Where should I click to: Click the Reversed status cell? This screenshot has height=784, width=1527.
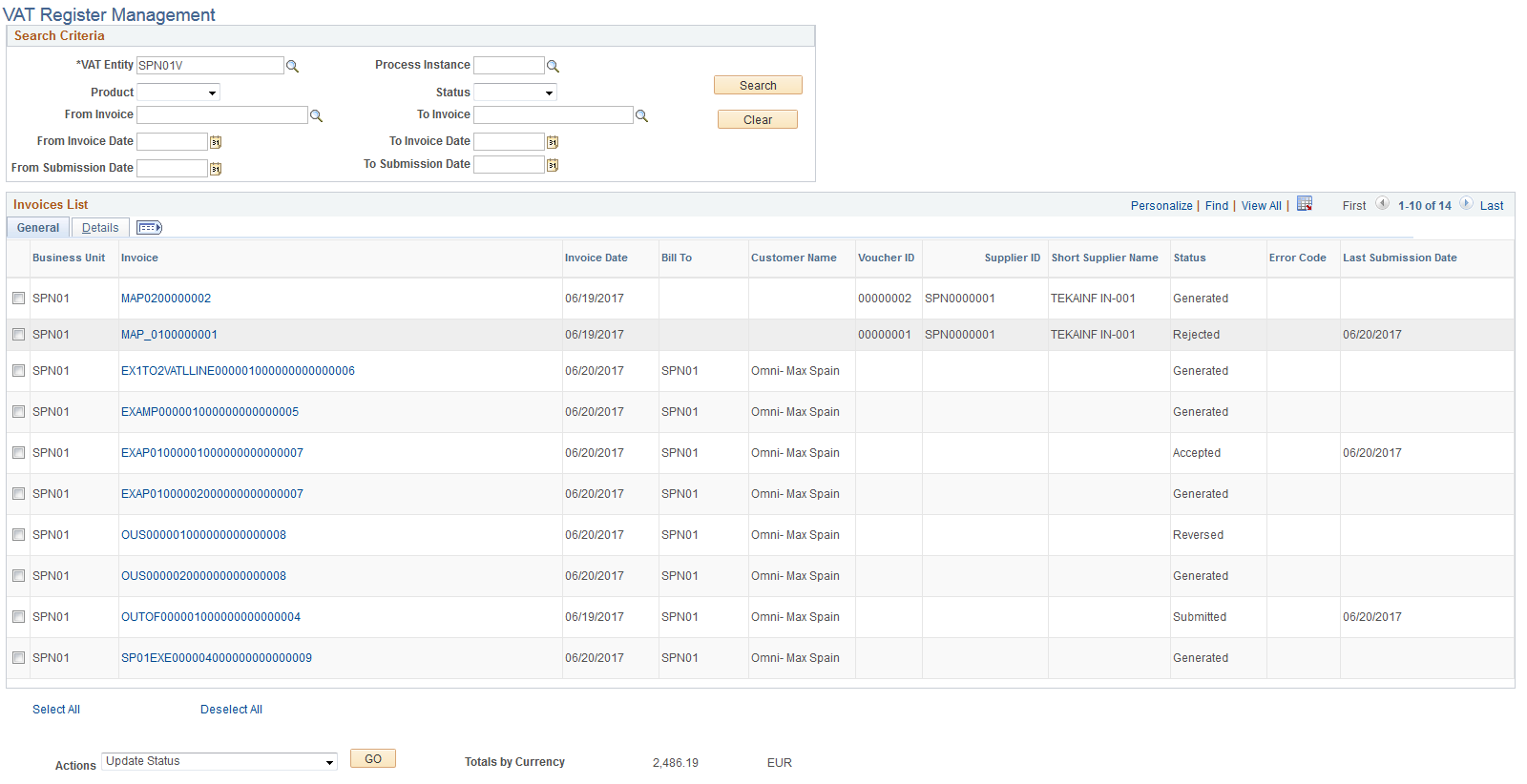pyautogui.click(x=1198, y=535)
